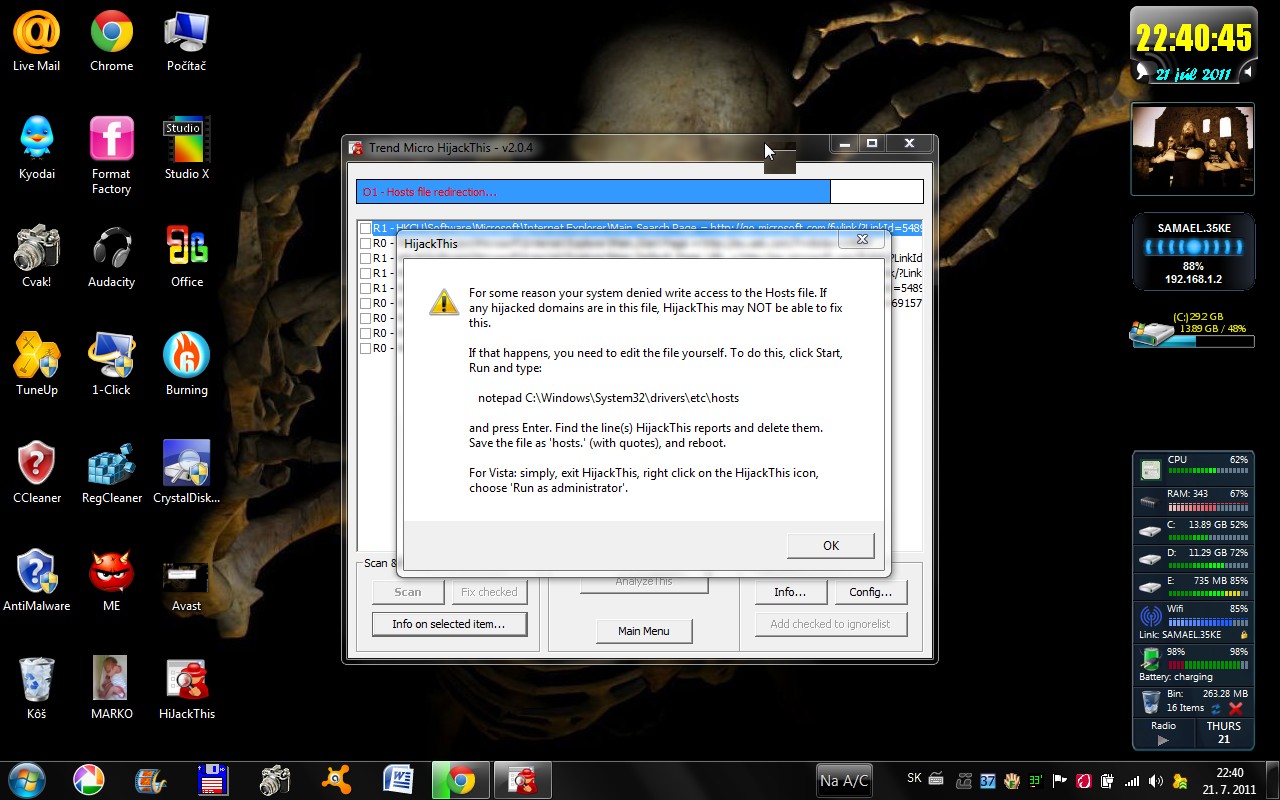
Task: Close the HijackThis warning dialog
Action: 861,240
